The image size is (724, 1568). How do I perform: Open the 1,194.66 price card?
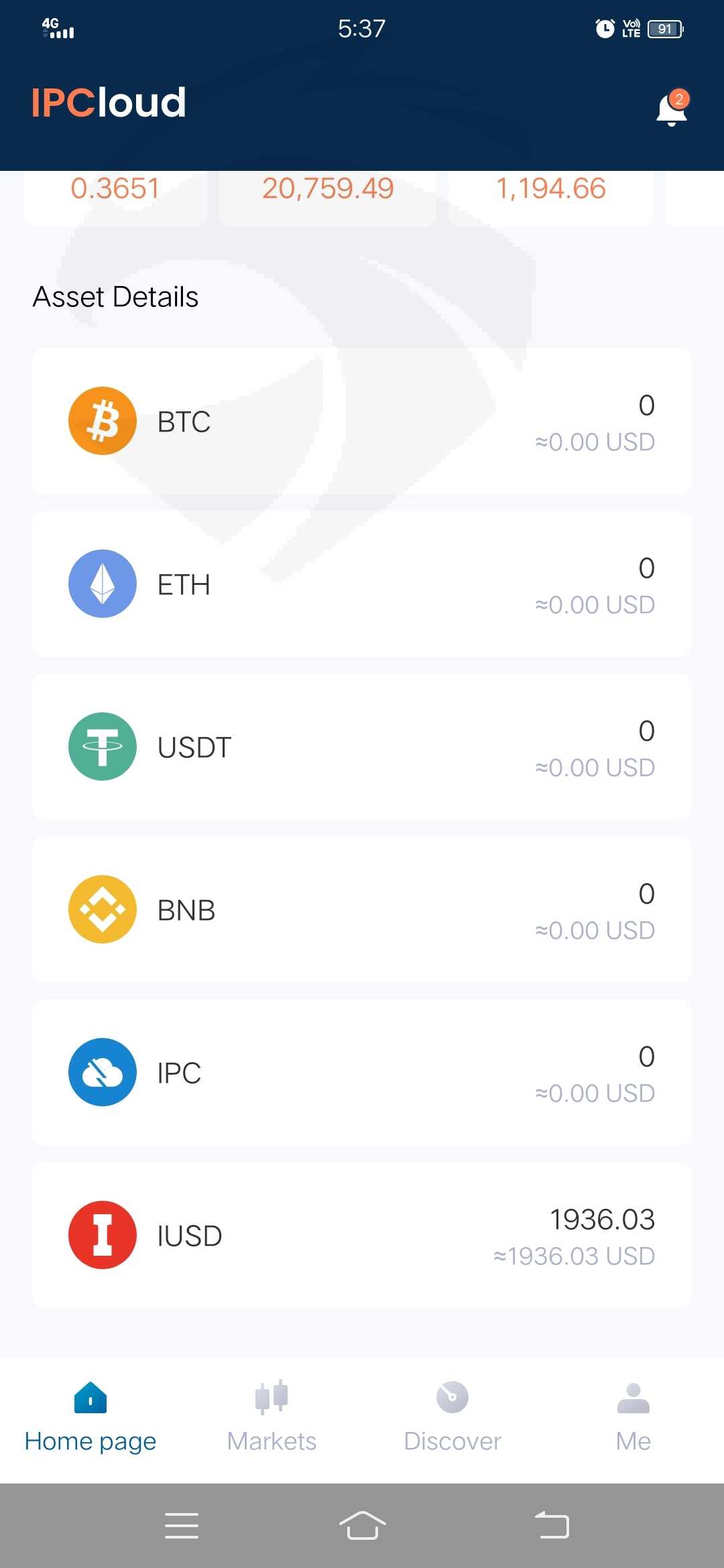point(550,193)
